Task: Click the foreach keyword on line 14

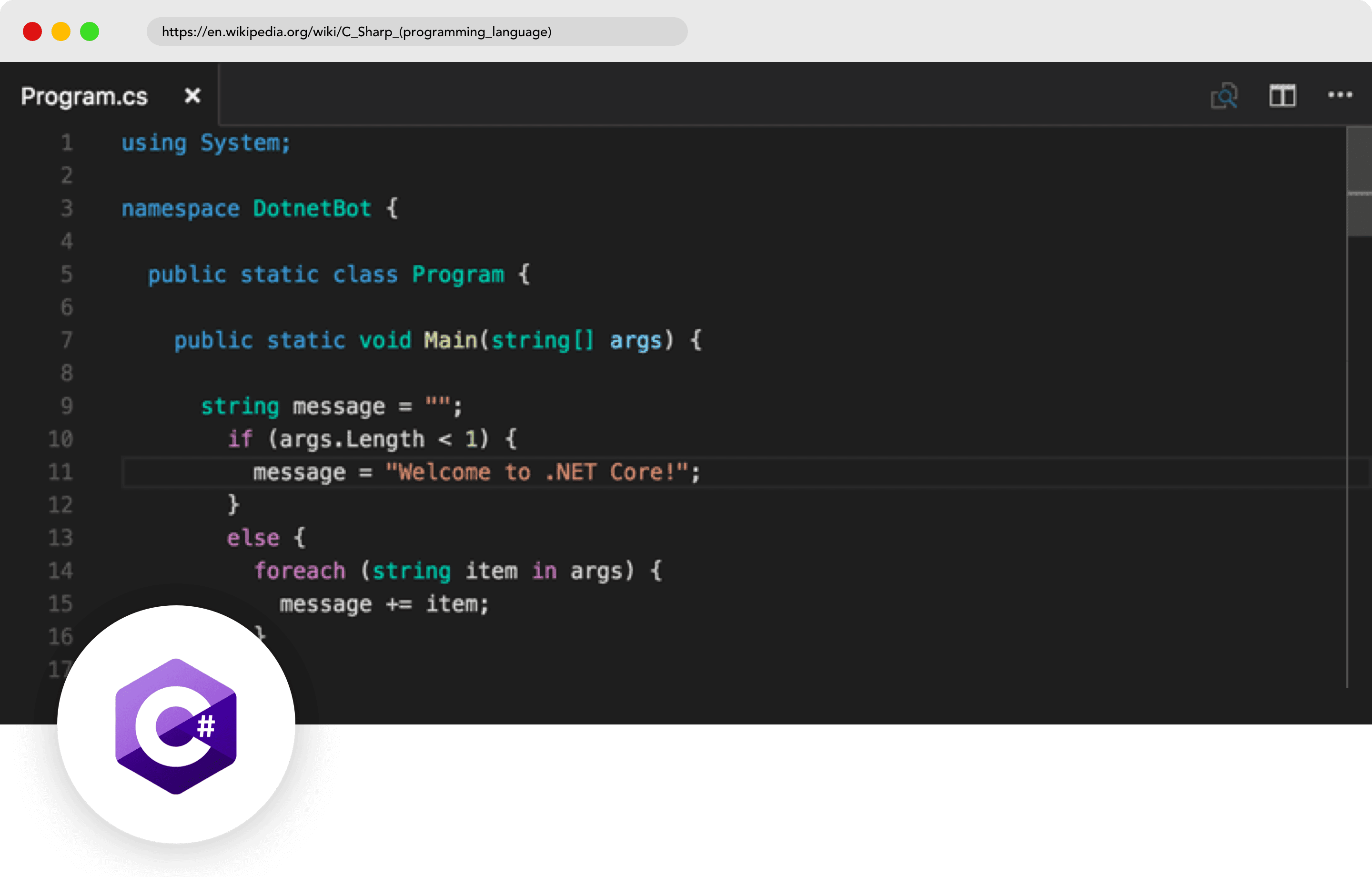Action: click(x=300, y=571)
